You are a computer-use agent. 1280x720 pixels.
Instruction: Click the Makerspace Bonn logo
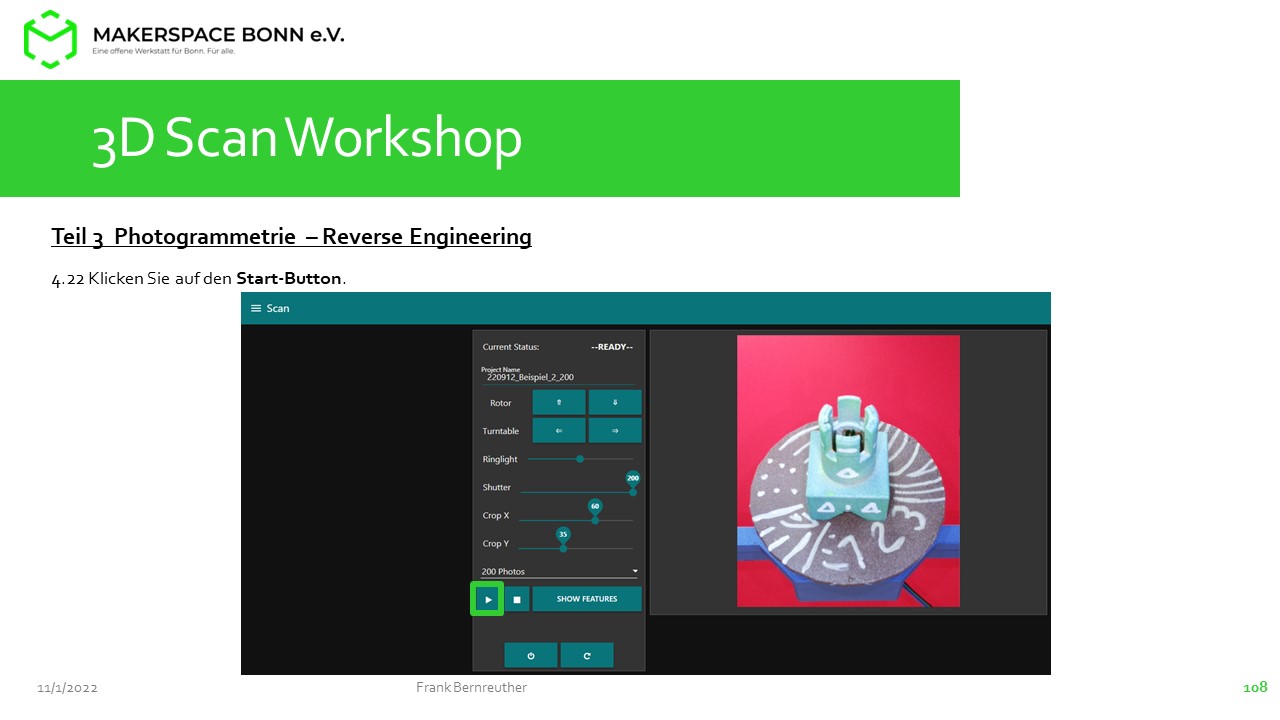50,39
